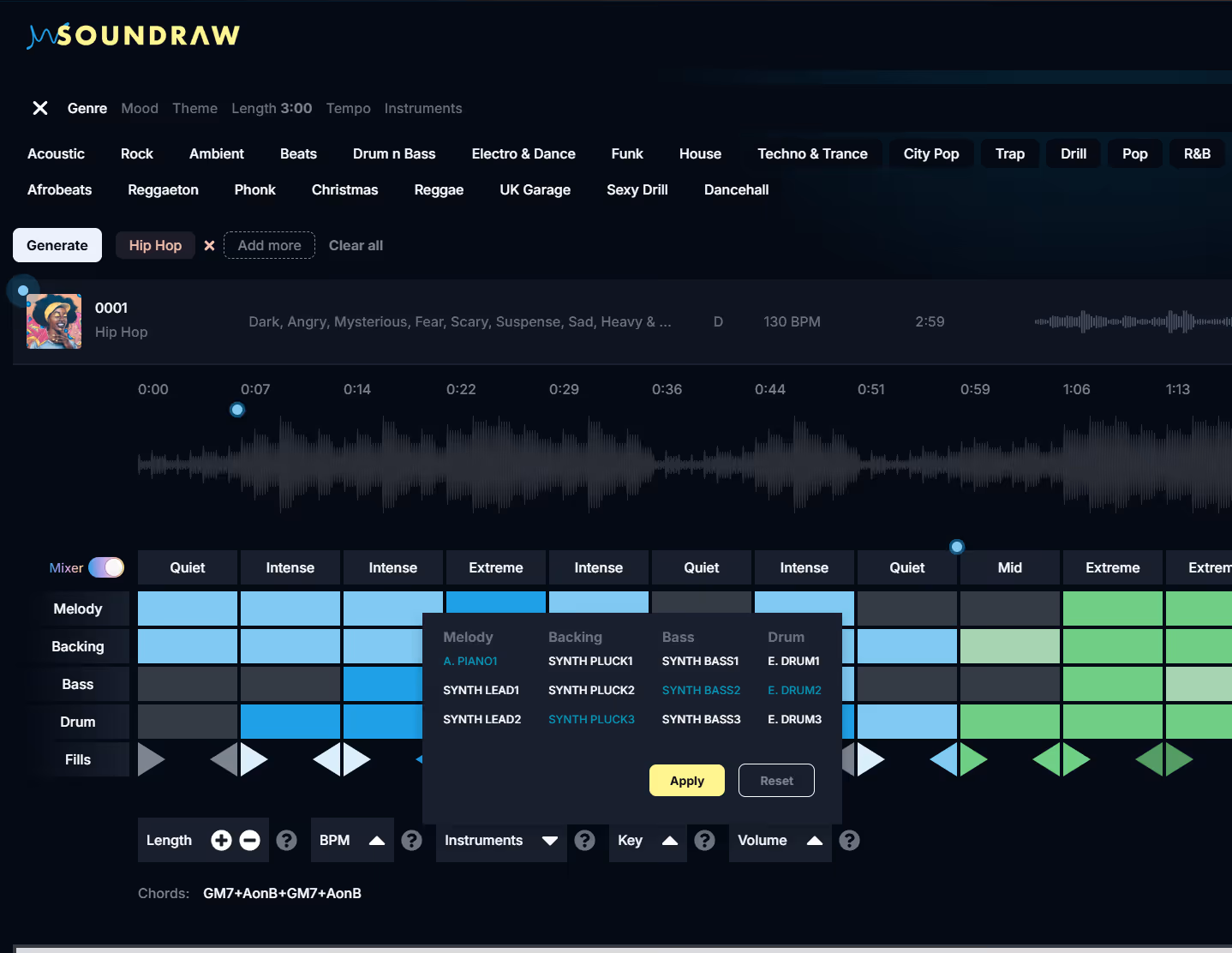The image size is (1232, 953).
Task: Expand the Key control
Action: click(x=670, y=841)
